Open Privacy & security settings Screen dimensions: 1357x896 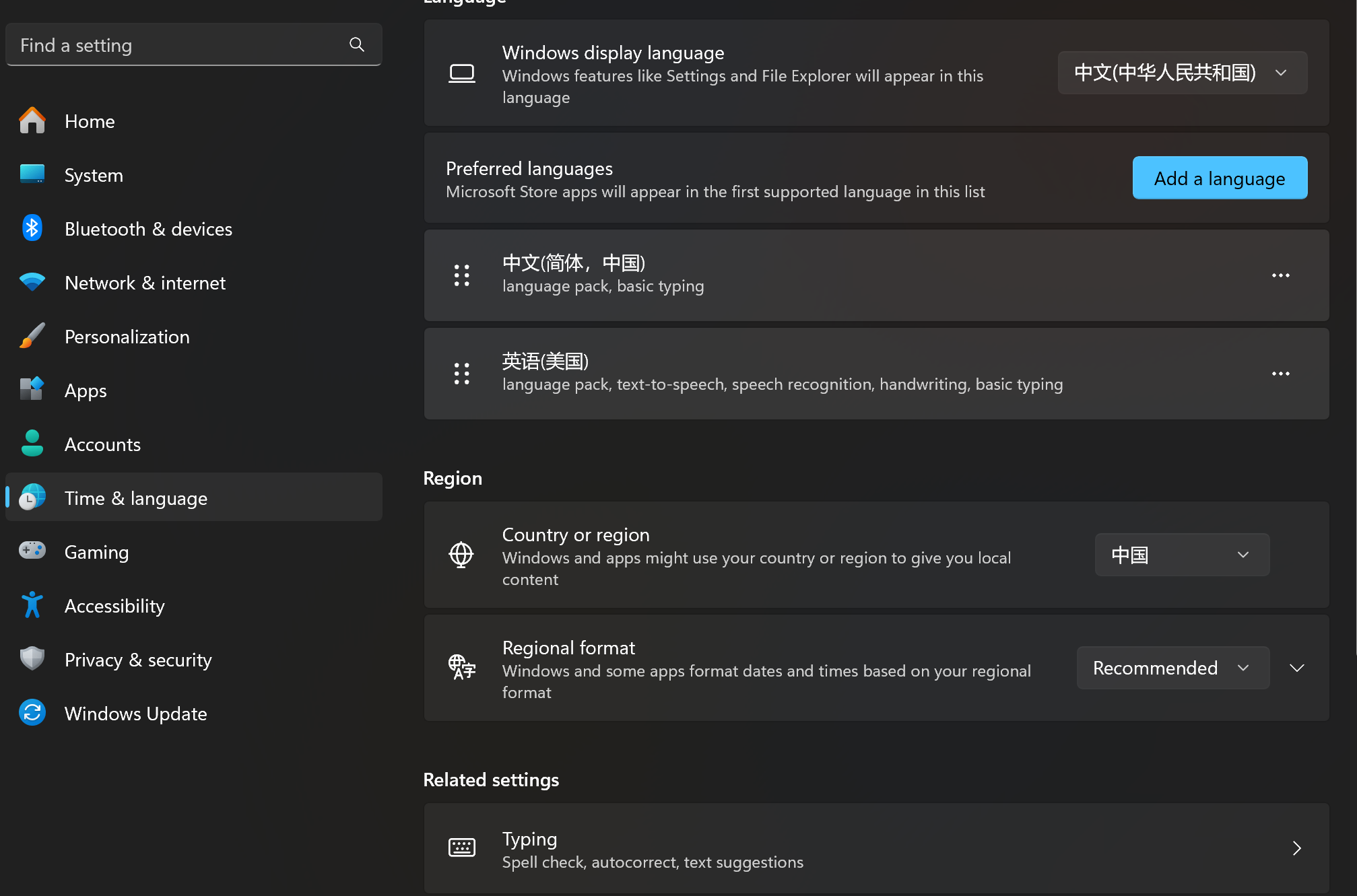[194, 660]
